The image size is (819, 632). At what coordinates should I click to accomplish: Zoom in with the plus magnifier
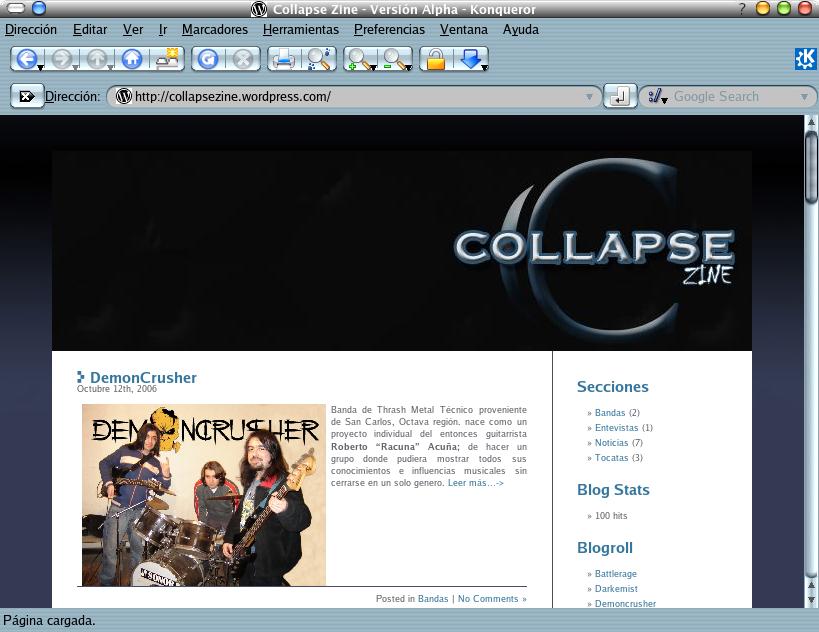pos(359,58)
